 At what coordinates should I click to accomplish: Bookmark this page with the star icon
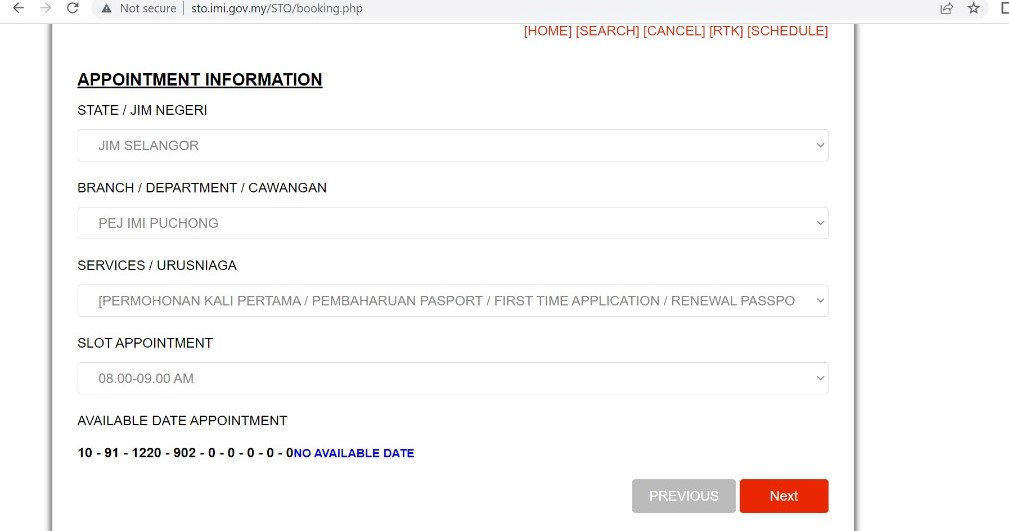[x=973, y=8]
